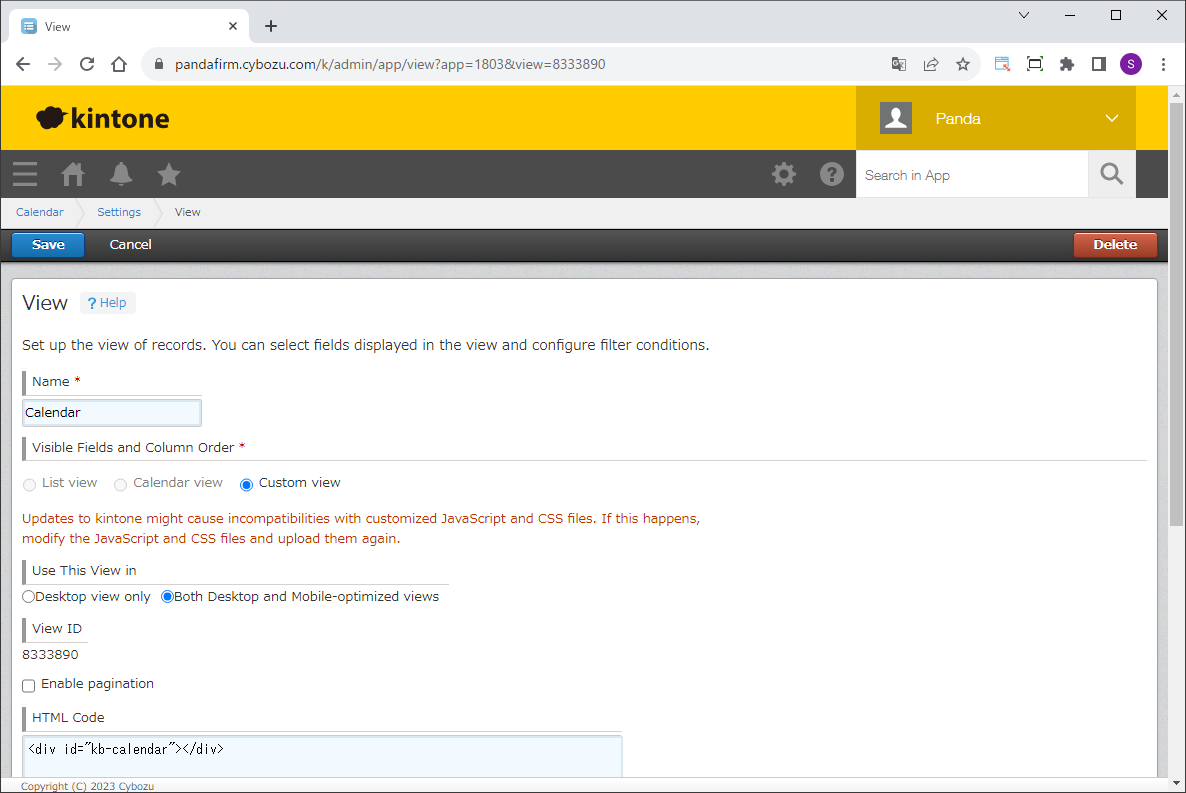
Task: Open notifications bell icon
Action: click(121, 174)
